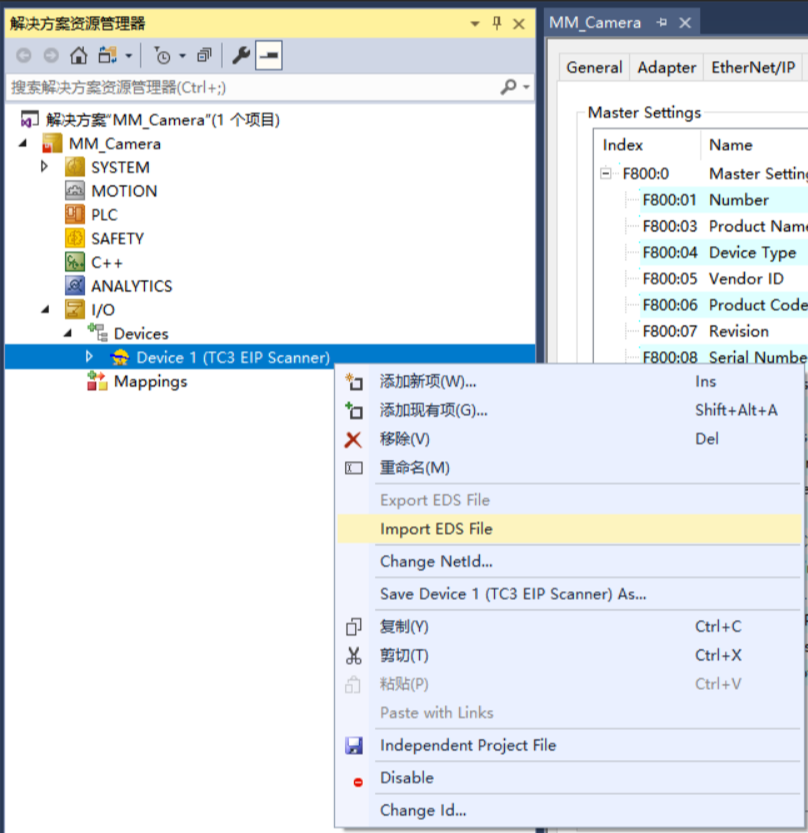Click the ANALYTICS node icon
808x833 pixels.
tap(75, 286)
